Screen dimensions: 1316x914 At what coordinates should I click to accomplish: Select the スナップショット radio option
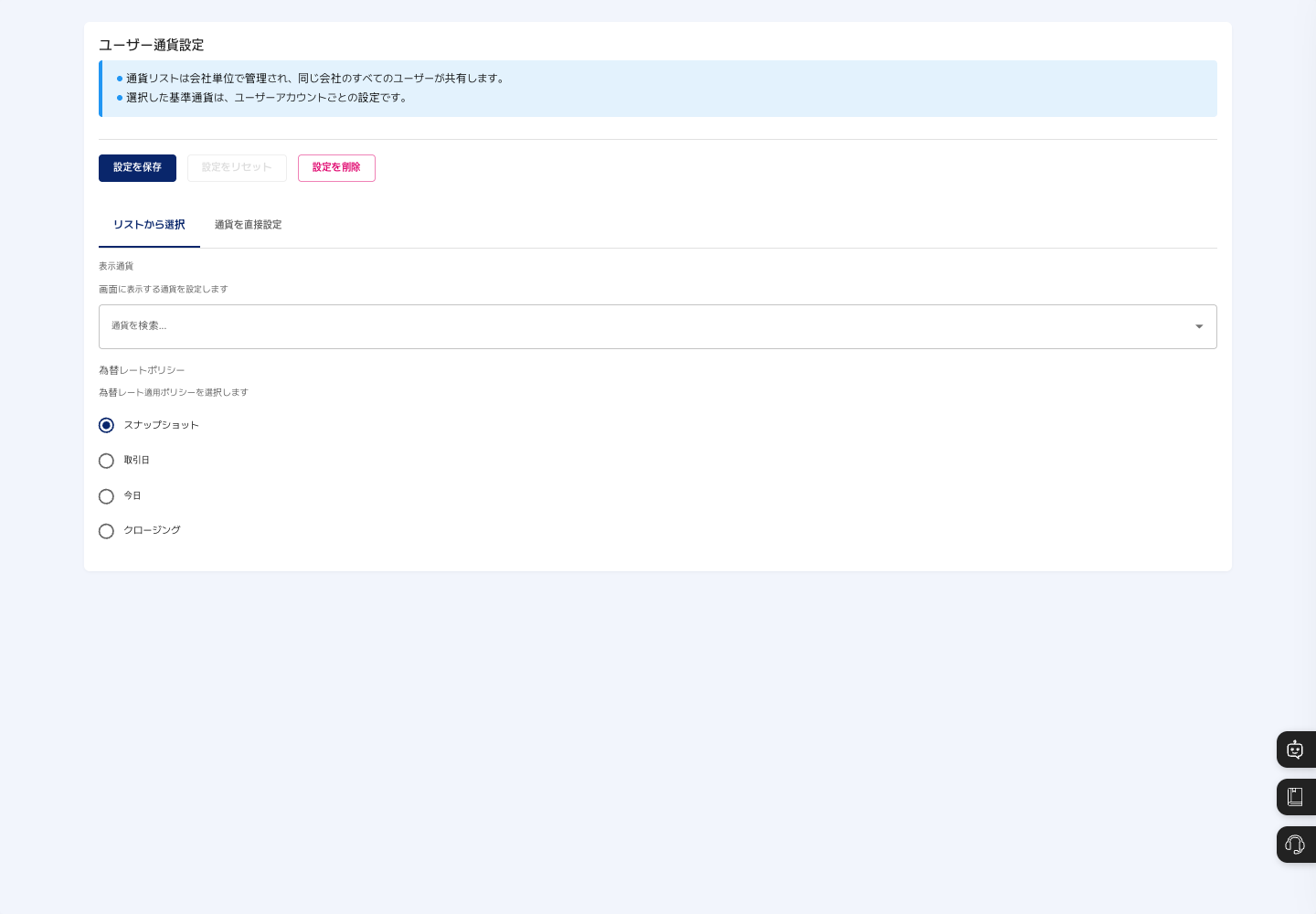tap(107, 425)
